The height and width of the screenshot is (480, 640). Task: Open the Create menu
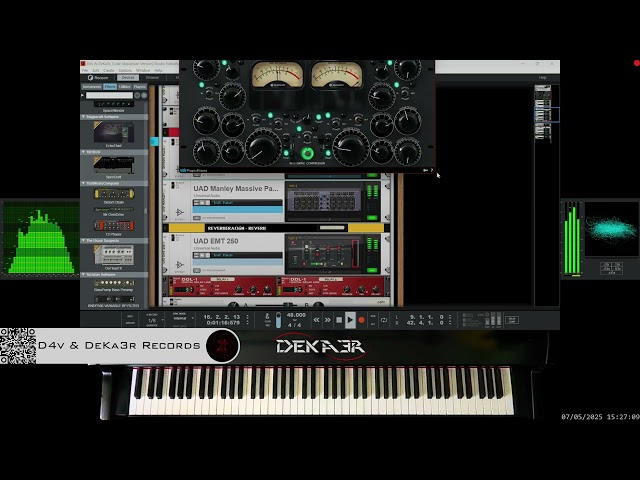[x=109, y=70]
